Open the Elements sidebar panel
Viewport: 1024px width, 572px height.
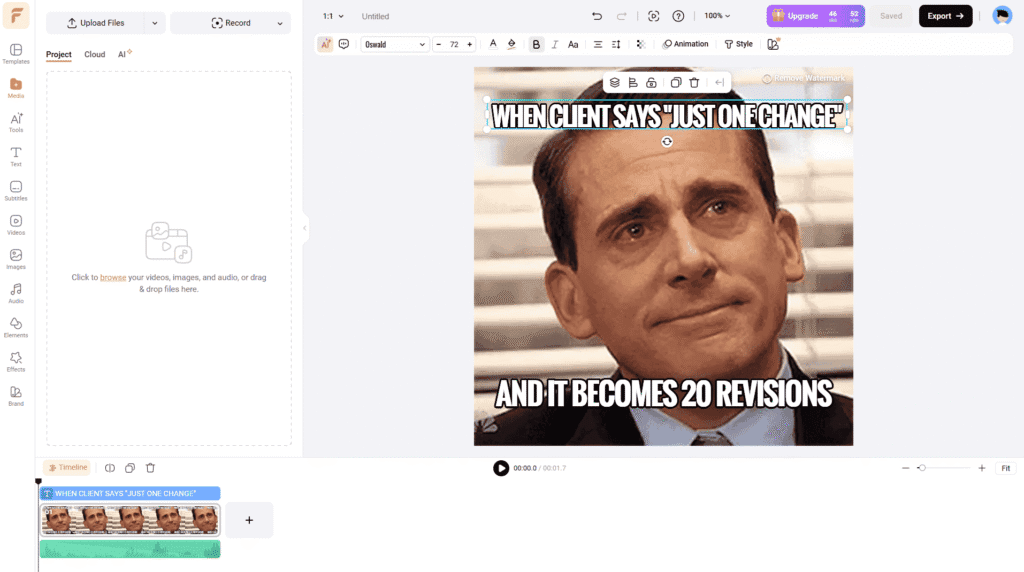(16, 328)
